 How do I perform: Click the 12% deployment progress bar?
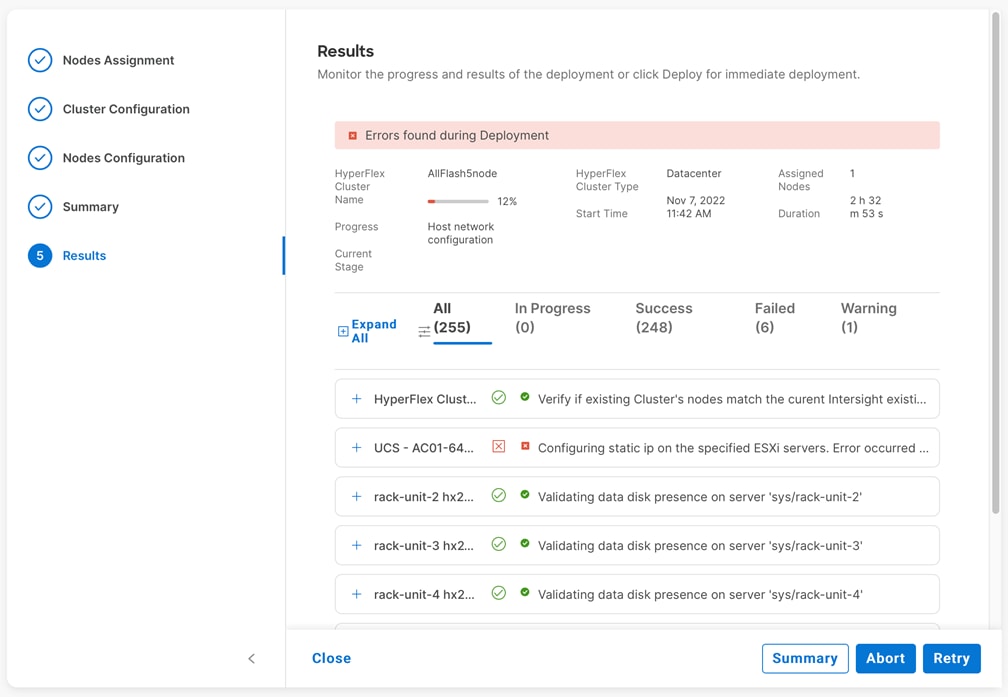(458, 201)
